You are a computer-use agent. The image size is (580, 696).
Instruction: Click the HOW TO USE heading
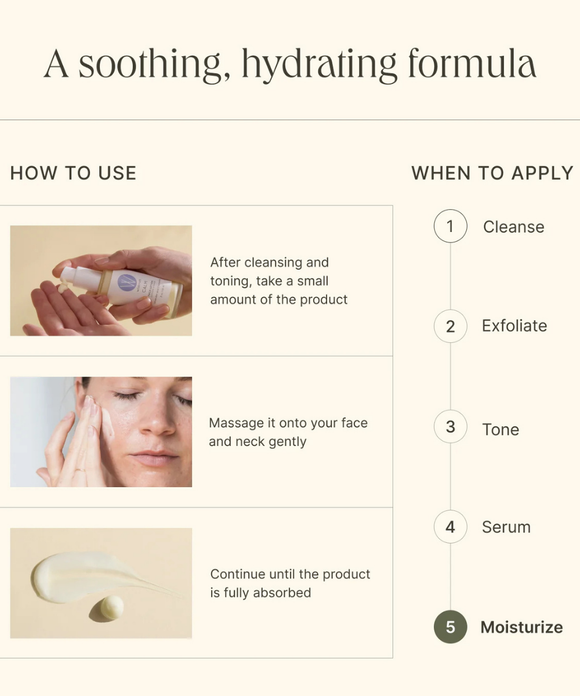[x=73, y=173]
